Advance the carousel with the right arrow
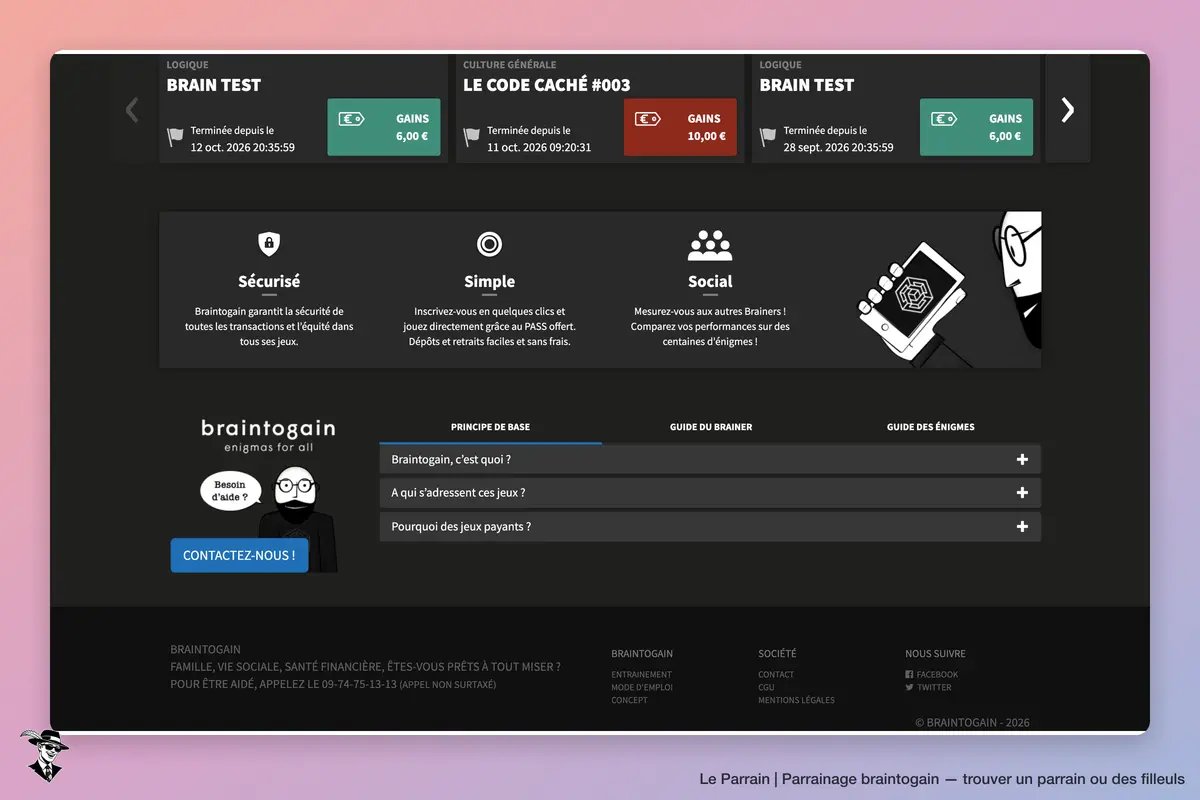 click(1067, 110)
